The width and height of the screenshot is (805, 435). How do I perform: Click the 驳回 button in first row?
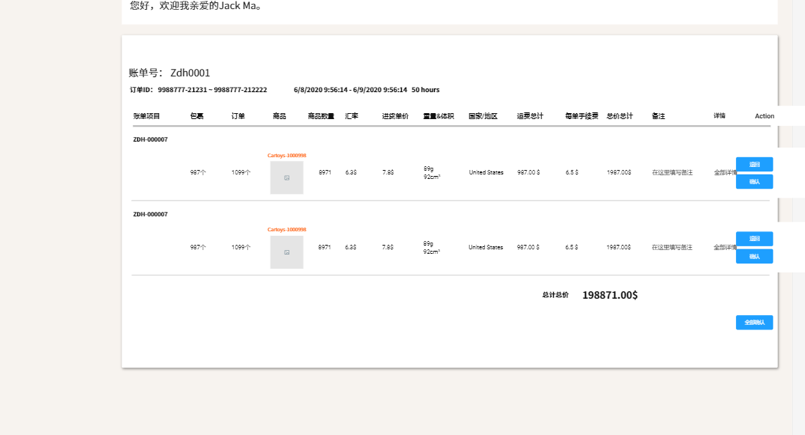click(754, 164)
